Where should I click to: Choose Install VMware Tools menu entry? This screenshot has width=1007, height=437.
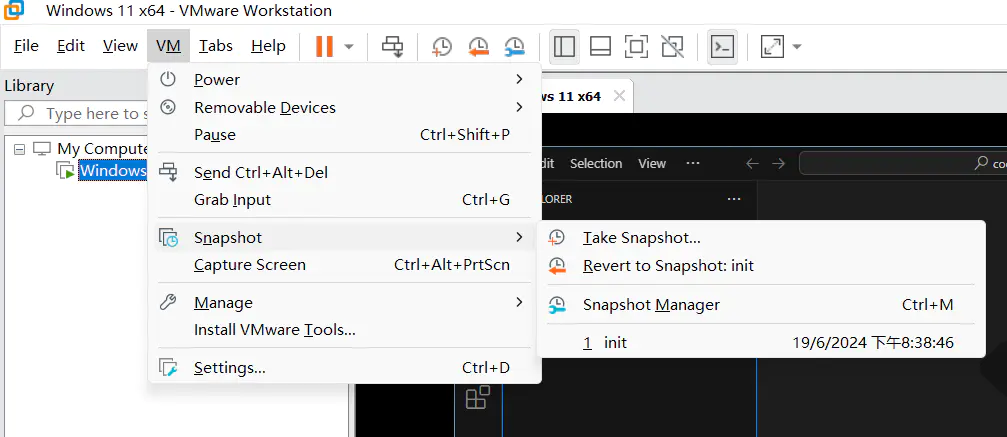[345, 330]
